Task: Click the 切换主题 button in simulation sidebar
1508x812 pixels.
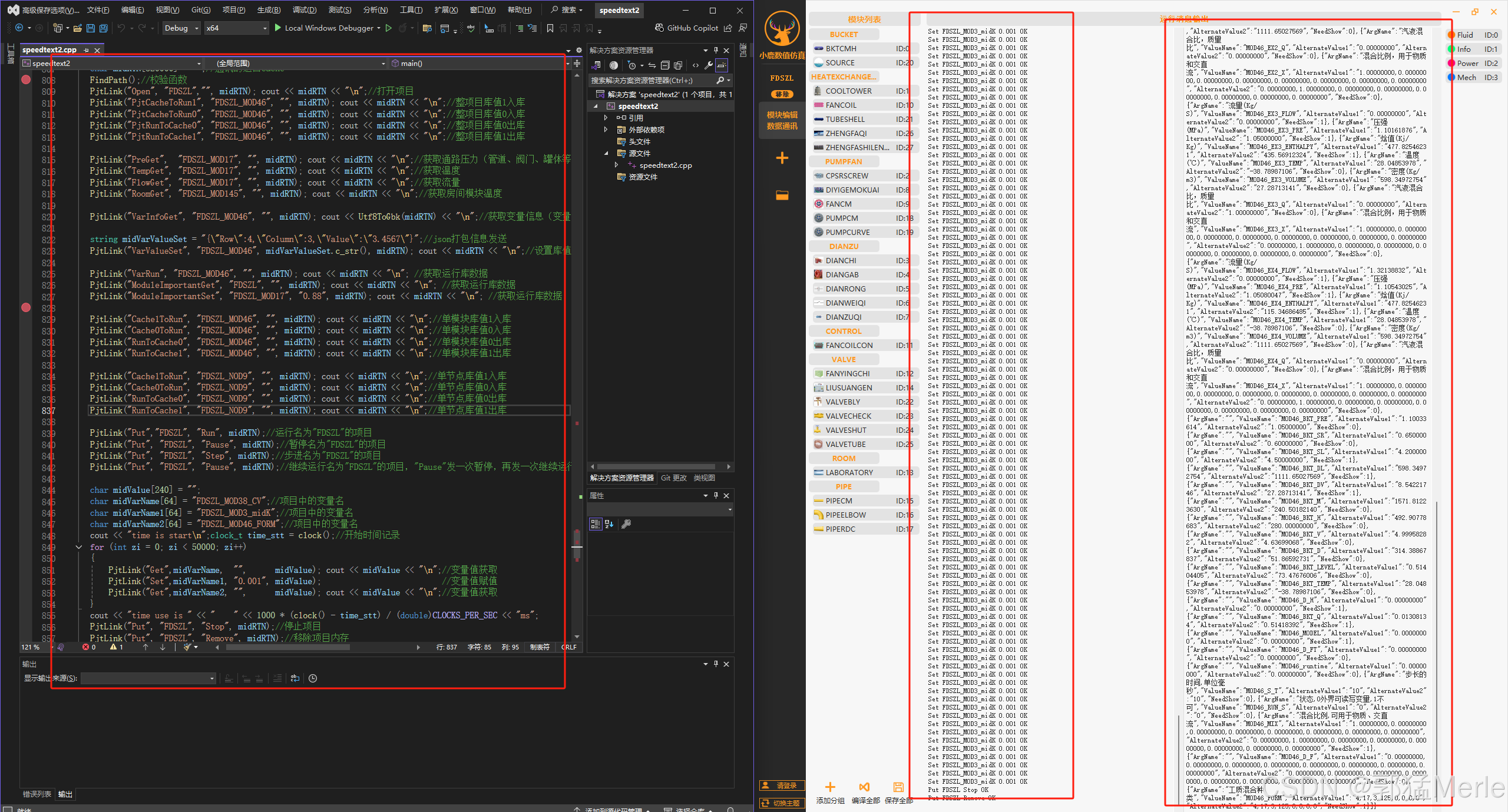Action: [782, 803]
